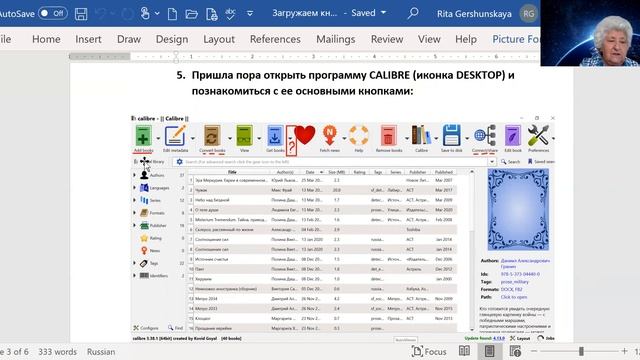This screenshot has height=360, width=640.
Task: Open the Layout ribbon tab
Action: tap(219, 39)
